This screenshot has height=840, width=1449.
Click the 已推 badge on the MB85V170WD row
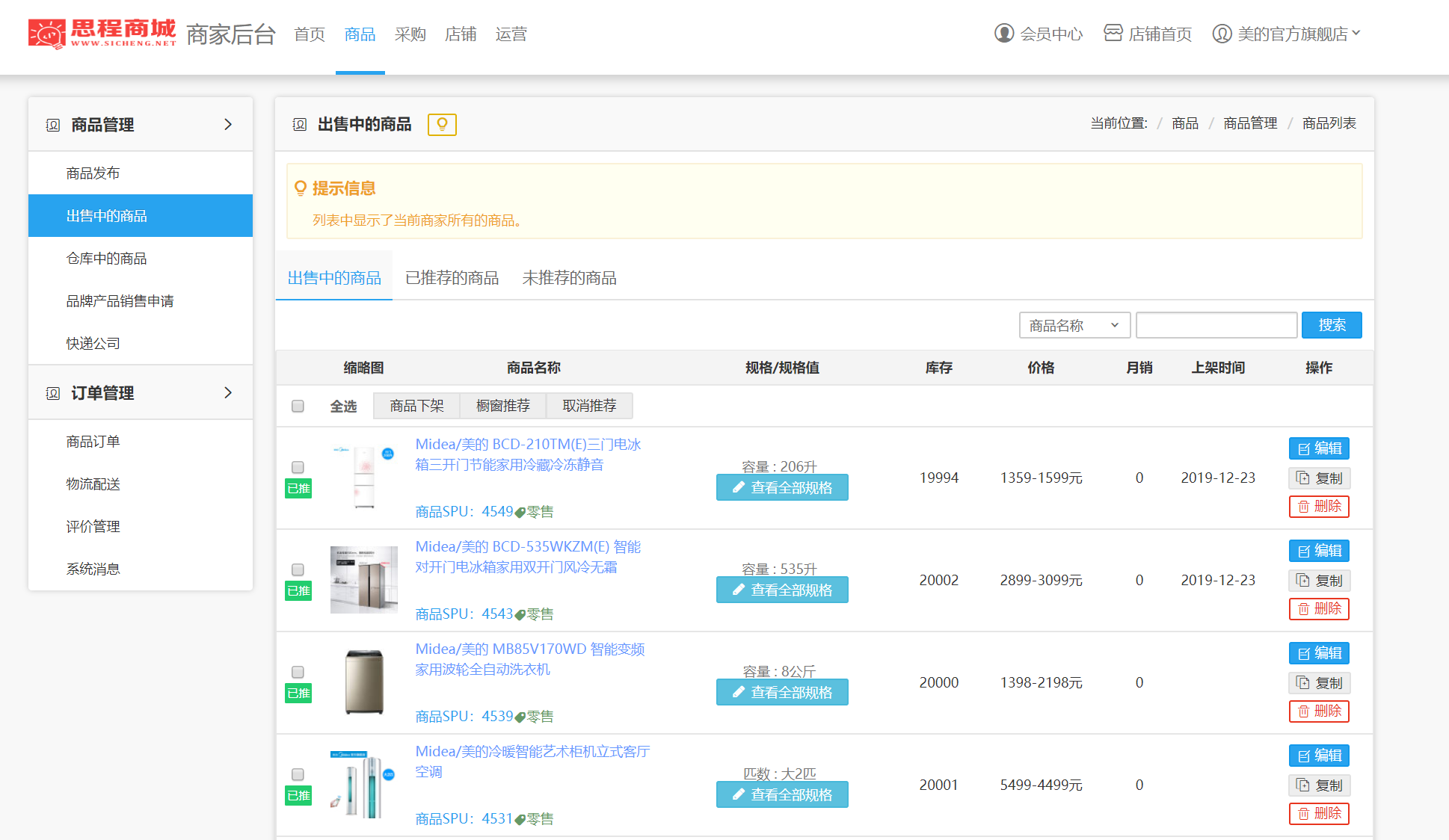[x=298, y=694]
